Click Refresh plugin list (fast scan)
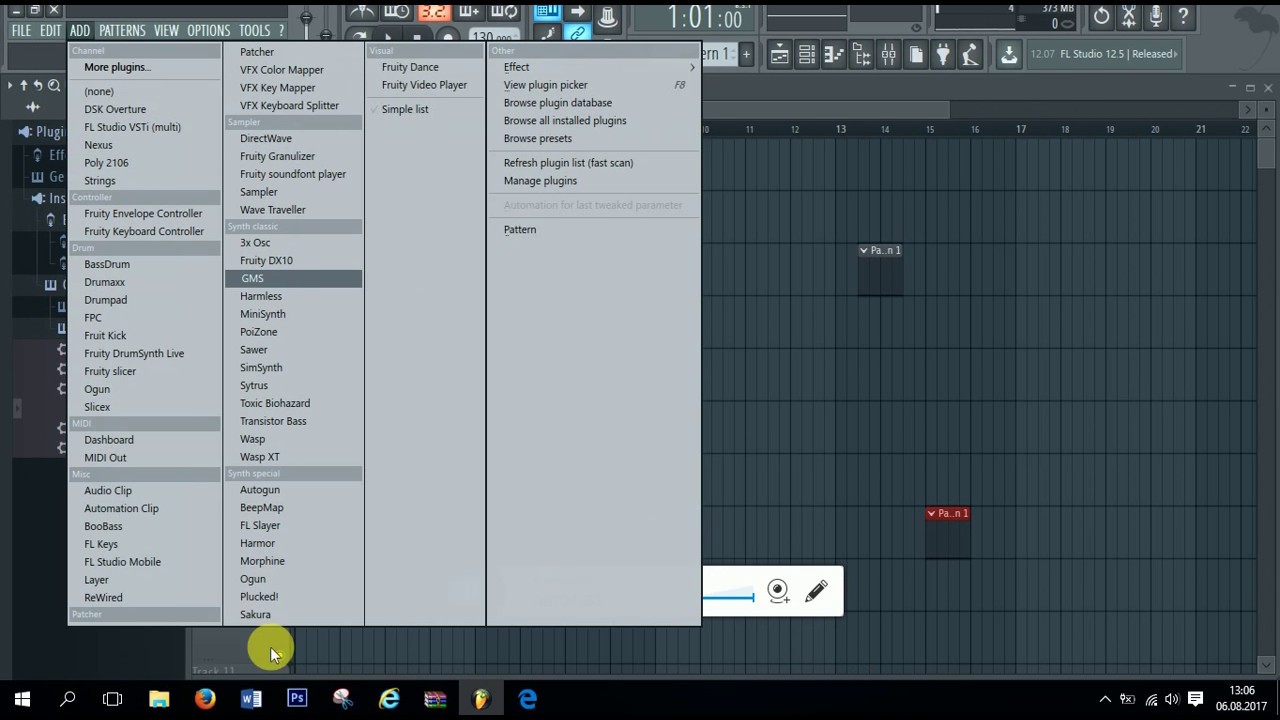Screen dimensions: 1280x720 tap(568, 163)
